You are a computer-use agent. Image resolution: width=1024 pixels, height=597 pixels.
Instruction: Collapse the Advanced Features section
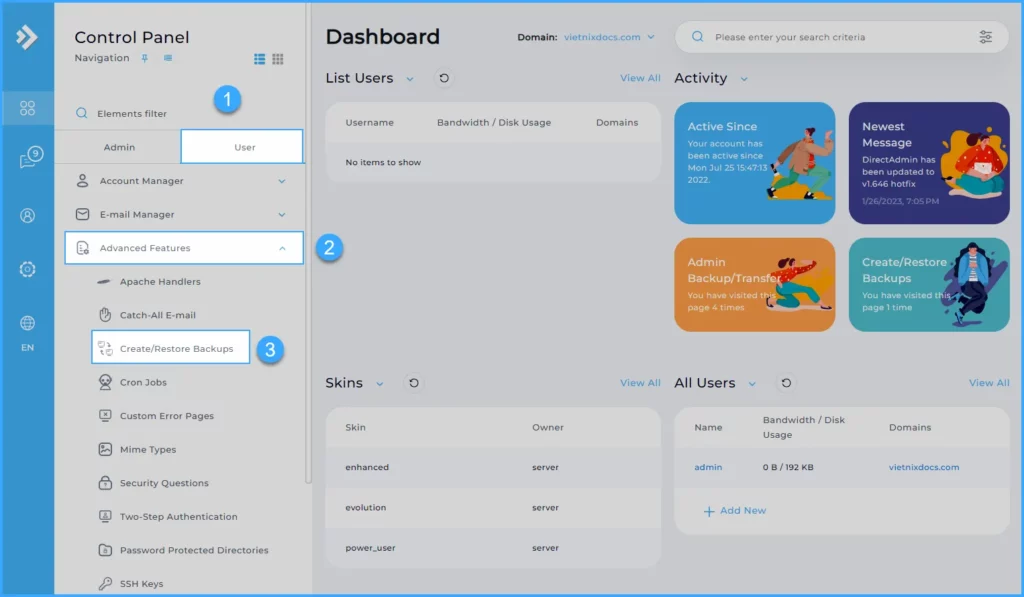point(282,248)
